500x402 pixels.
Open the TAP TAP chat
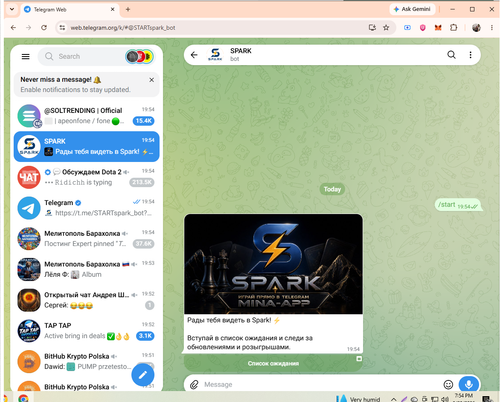pyautogui.click(x=86, y=330)
